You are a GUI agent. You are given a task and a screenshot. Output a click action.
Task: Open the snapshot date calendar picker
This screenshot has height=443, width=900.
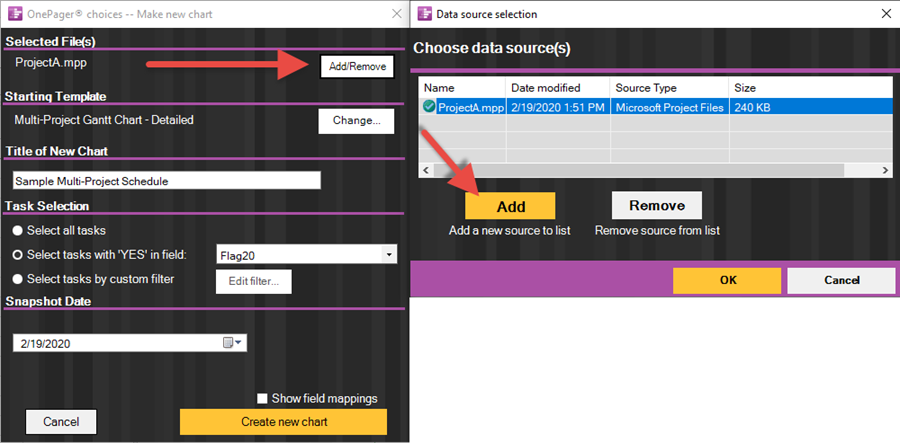point(232,343)
